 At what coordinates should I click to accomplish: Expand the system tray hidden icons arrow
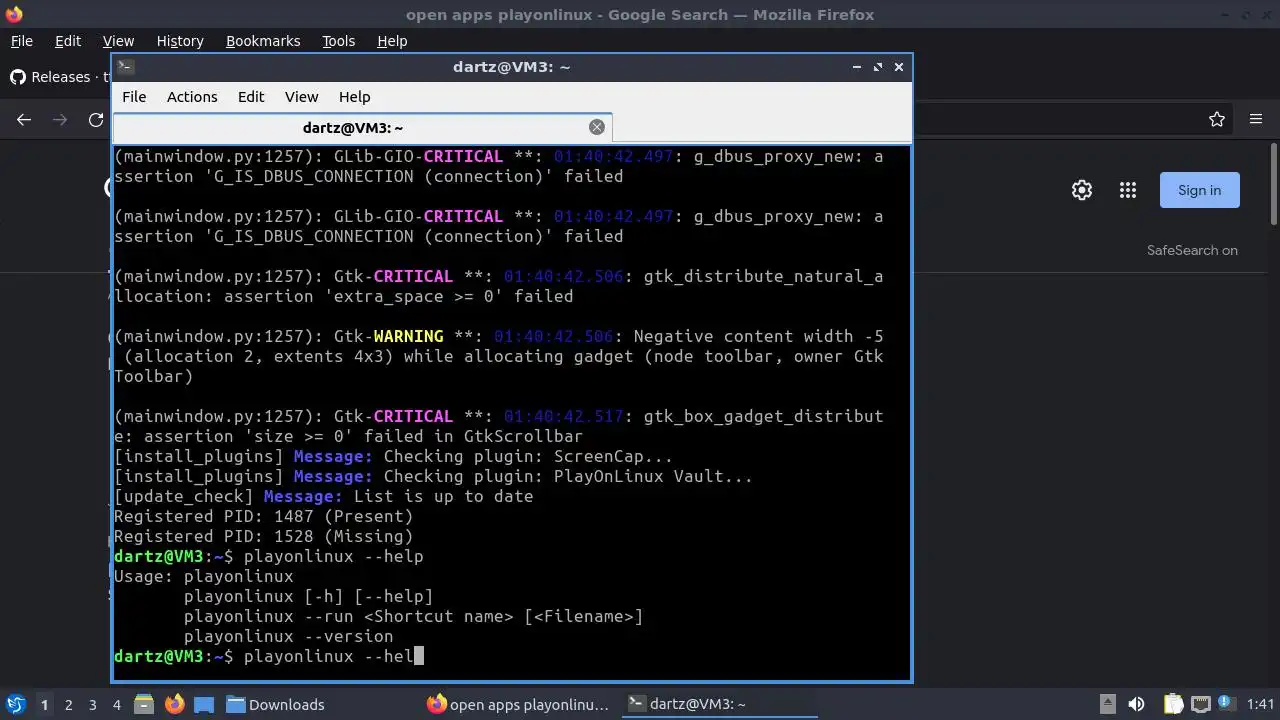[x=1108, y=704]
